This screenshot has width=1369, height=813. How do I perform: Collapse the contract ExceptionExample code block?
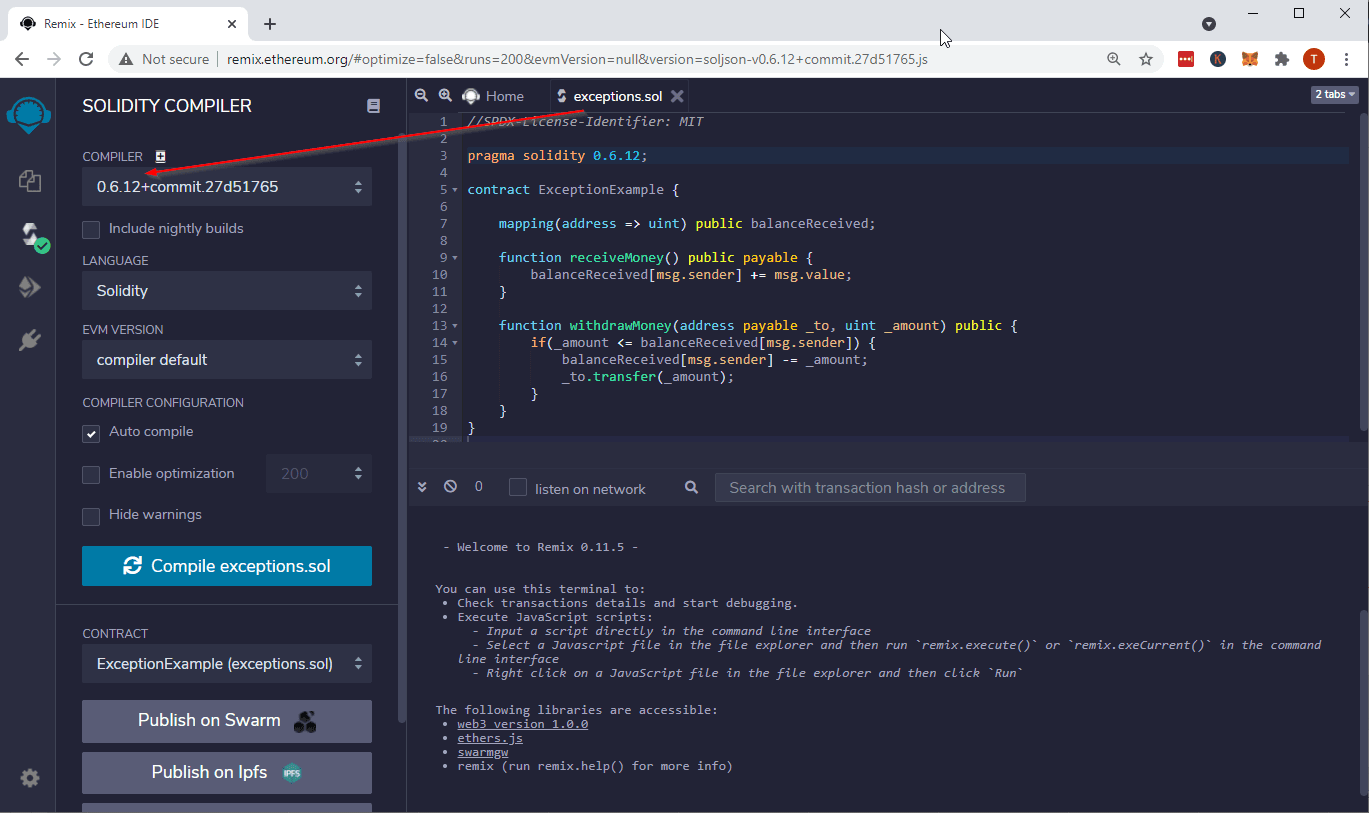tap(456, 190)
